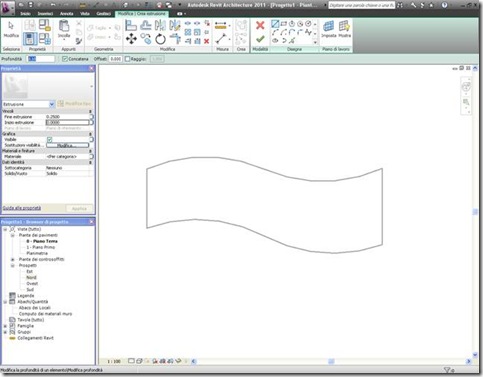Click the Mostra work plane button
This screenshot has height=377, width=483.
[x=344, y=29]
